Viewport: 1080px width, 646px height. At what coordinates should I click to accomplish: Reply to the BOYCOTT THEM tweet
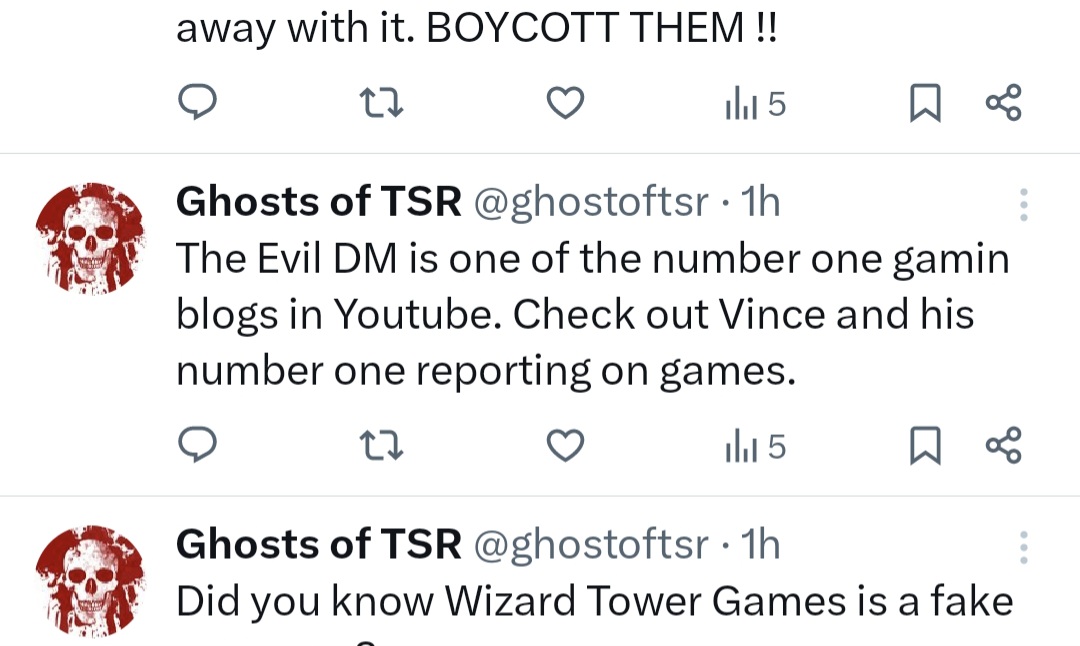(198, 103)
